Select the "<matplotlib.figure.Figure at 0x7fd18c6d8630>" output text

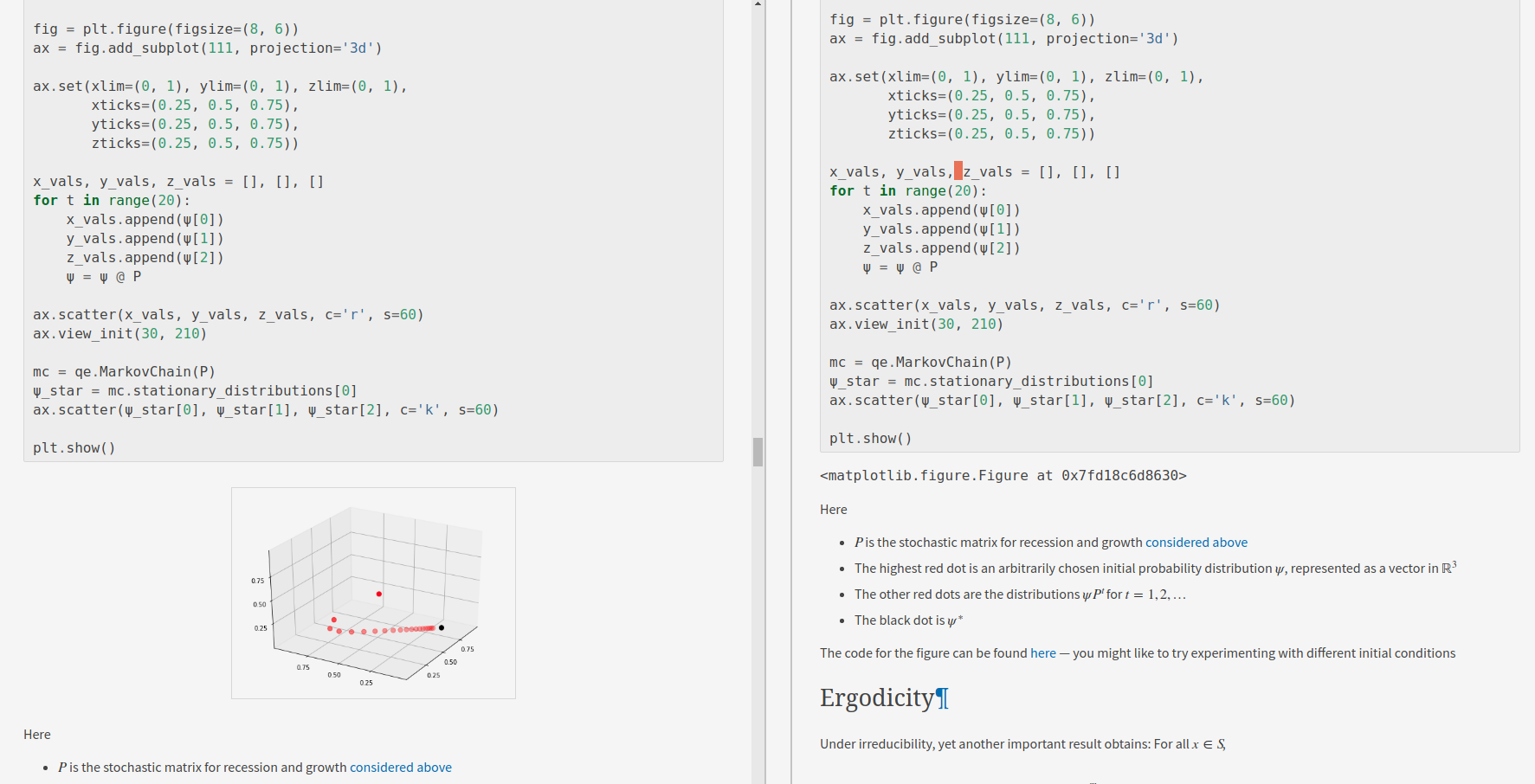[x=1003, y=475]
